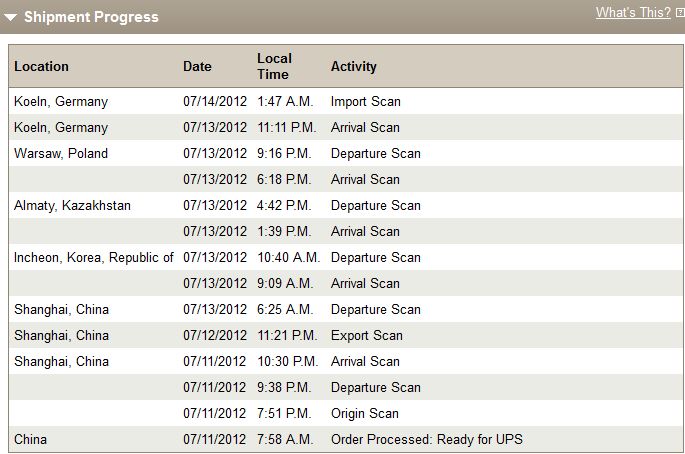Viewport: 685px width, 454px height.
Task: Click Koeln, Germany Arrival Scan location
Action: pos(61,127)
